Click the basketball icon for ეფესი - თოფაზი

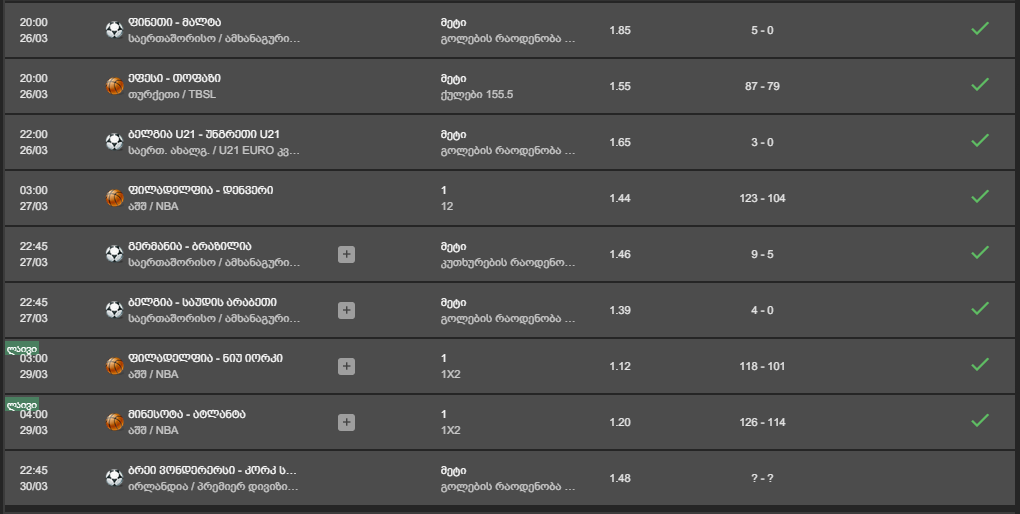coord(114,86)
